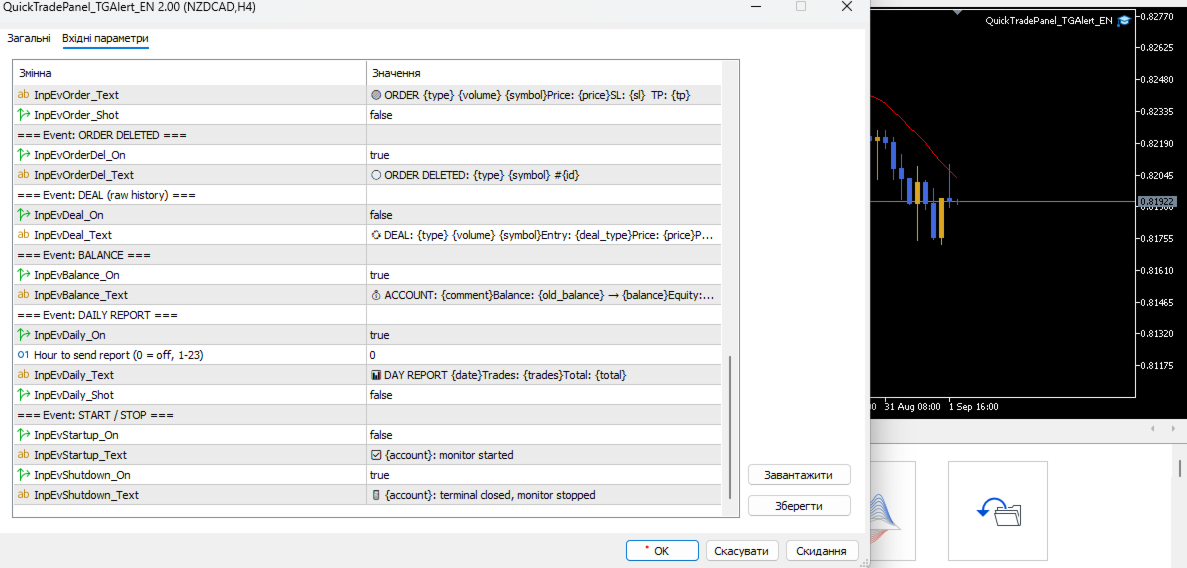Toggle the InpEvDeal_On false value
Viewport: 1187px width, 568px height.
[x=544, y=215]
